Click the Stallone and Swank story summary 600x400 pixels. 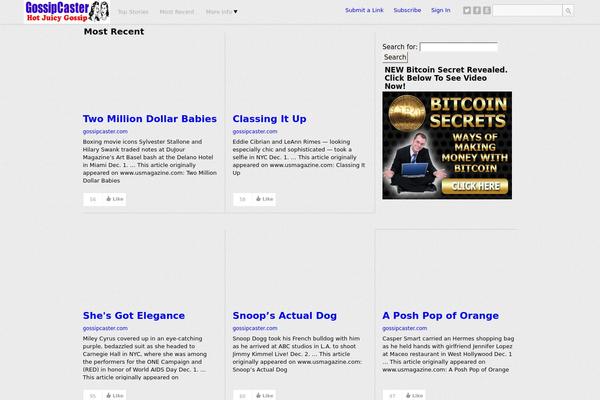pos(150,161)
